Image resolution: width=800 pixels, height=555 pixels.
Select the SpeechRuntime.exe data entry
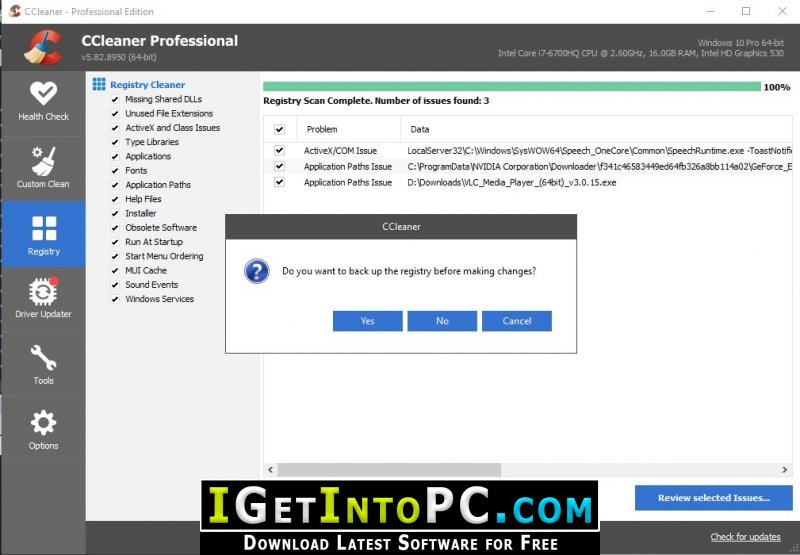(599, 150)
